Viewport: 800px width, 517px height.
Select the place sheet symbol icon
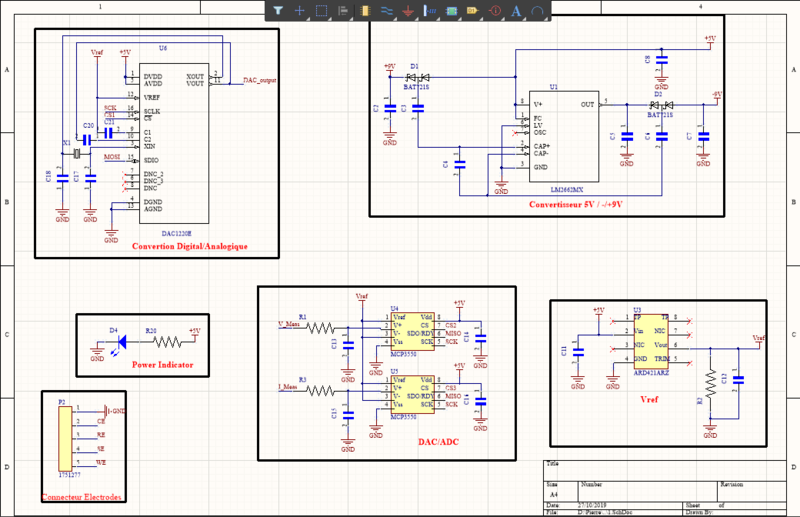pyautogui.click(x=451, y=10)
